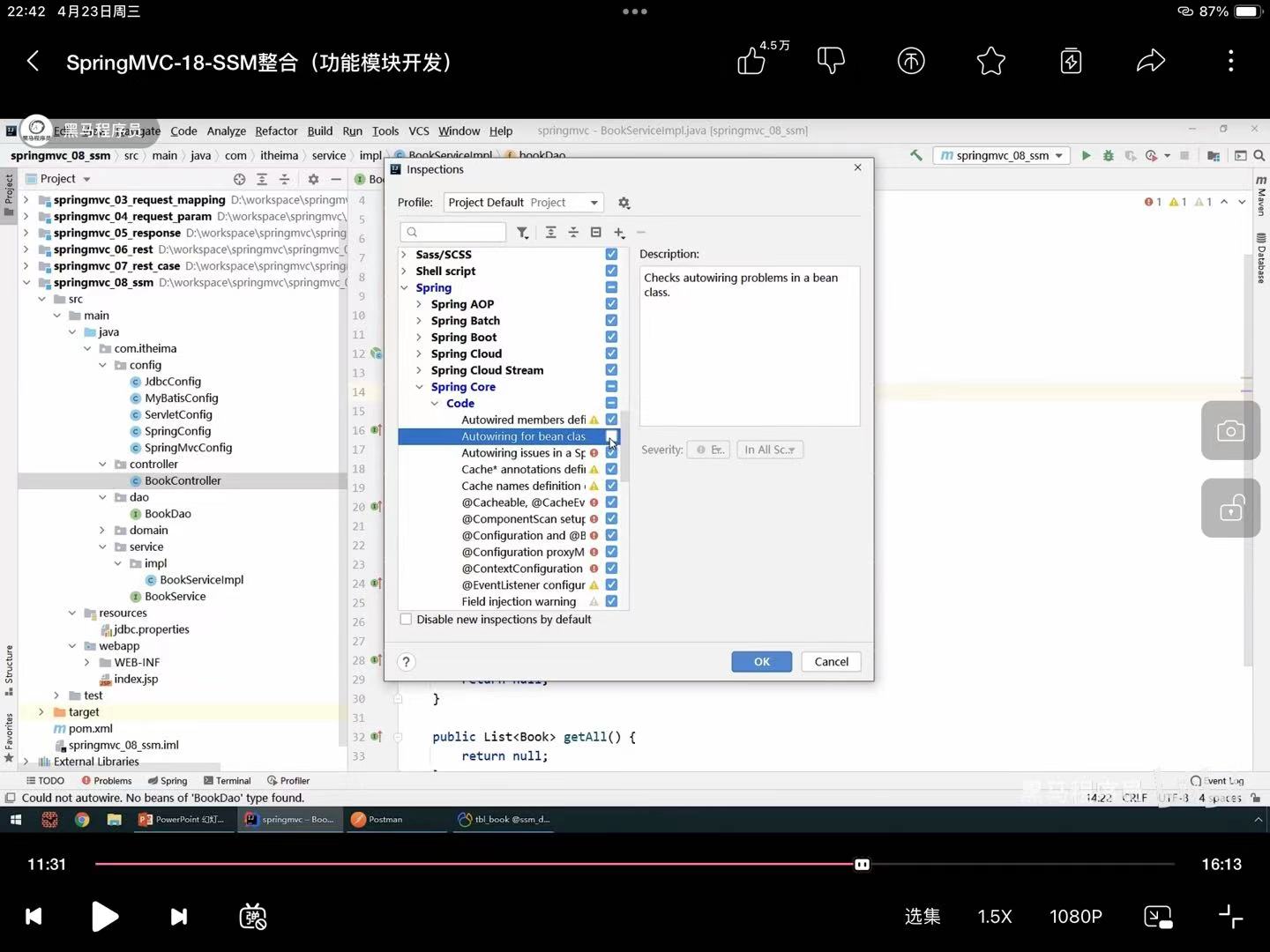
Task: Take a screenshot with the camera icon
Action: [1230, 430]
